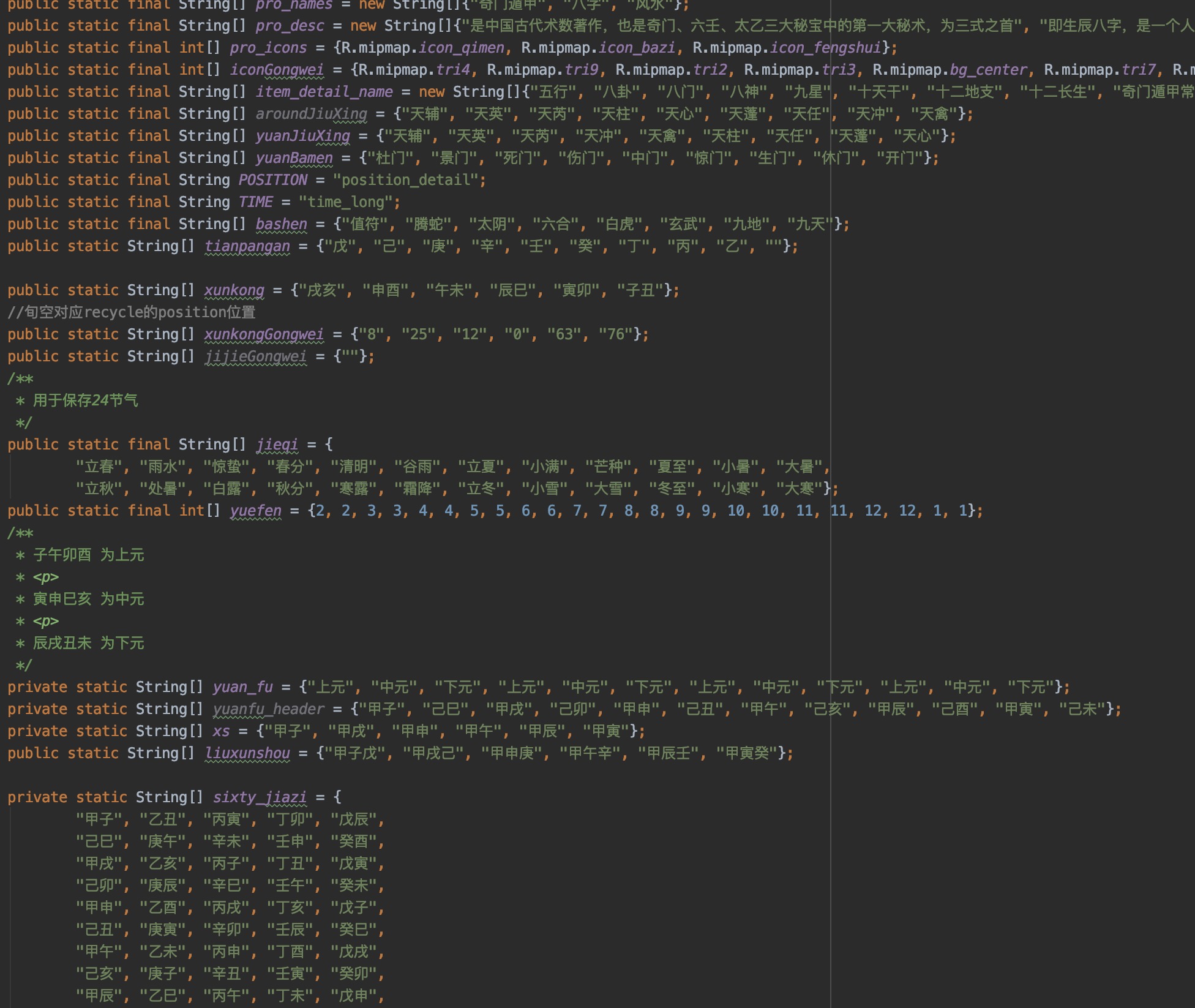
Task: Click the TIME constant name
Action: click(255, 202)
